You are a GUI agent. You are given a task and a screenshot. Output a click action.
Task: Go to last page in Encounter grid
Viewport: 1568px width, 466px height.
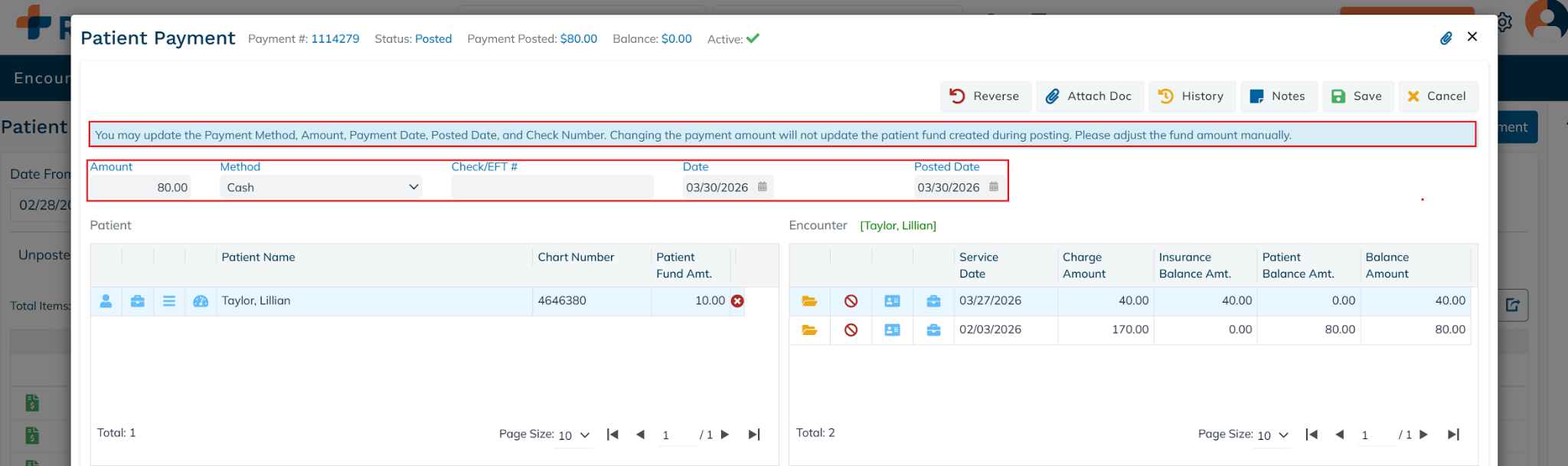click(x=1453, y=435)
